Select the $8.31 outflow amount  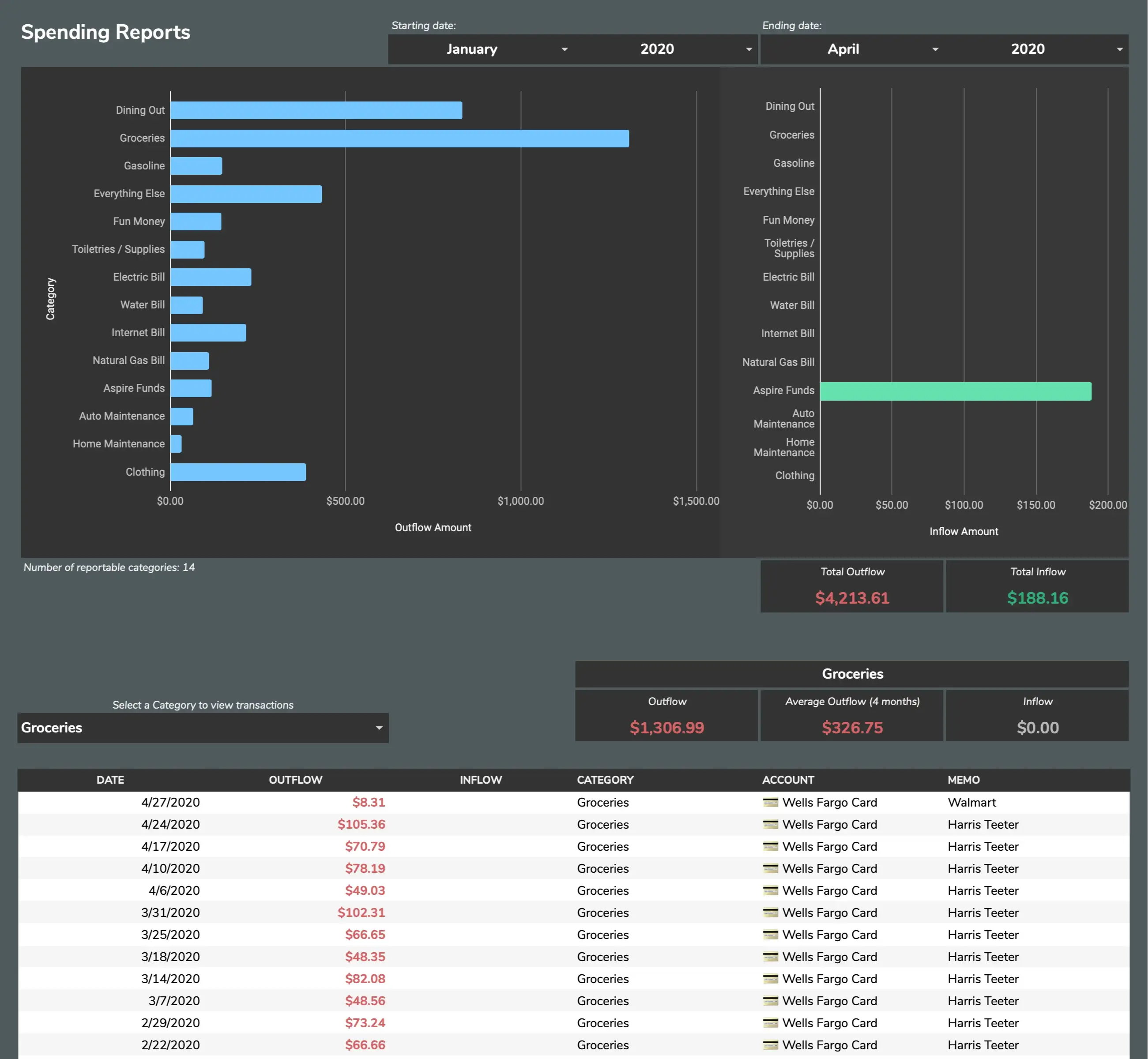tap(369, 802)
